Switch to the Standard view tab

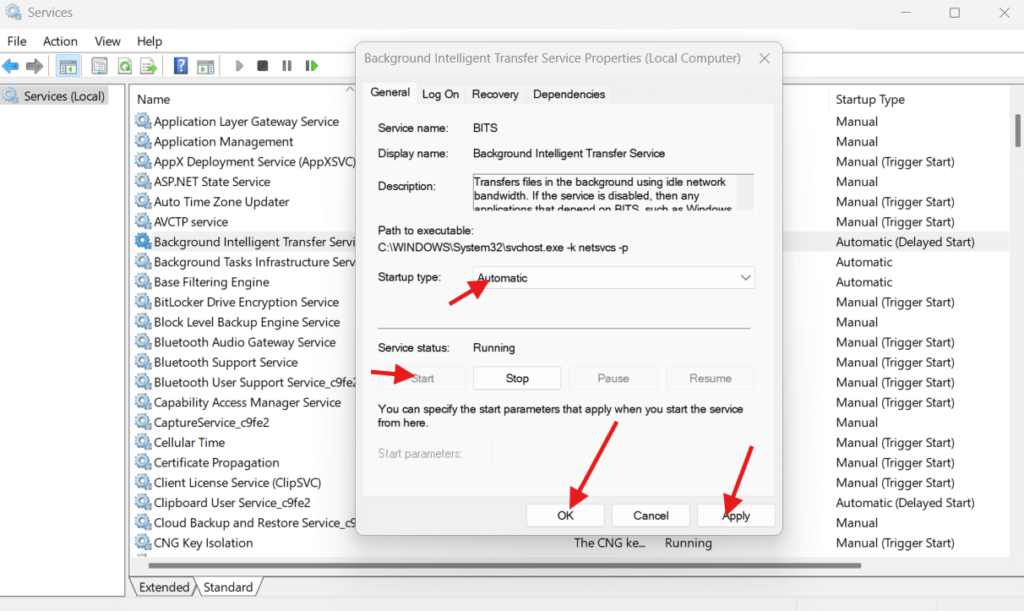coord(228,587)
